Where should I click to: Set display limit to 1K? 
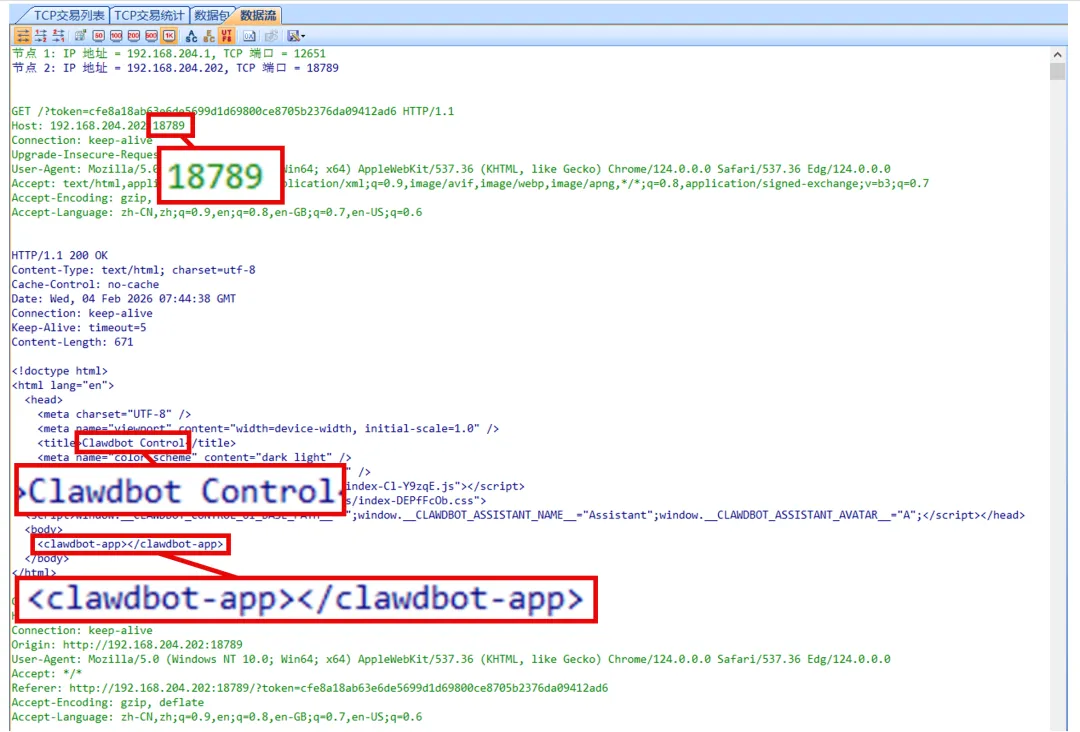[169, 36]
